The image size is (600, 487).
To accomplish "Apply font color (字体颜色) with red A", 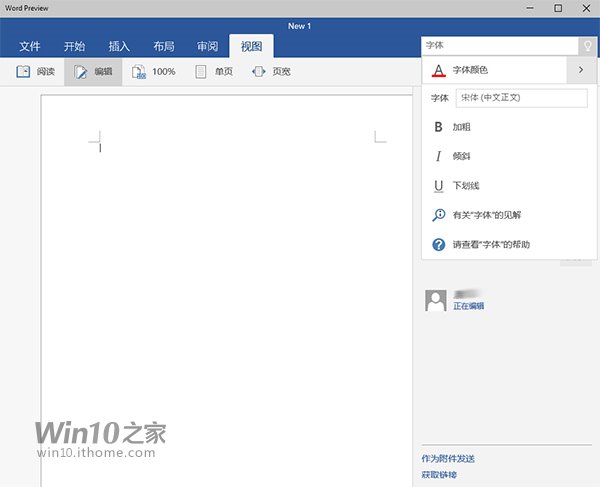I will (494, 70).
